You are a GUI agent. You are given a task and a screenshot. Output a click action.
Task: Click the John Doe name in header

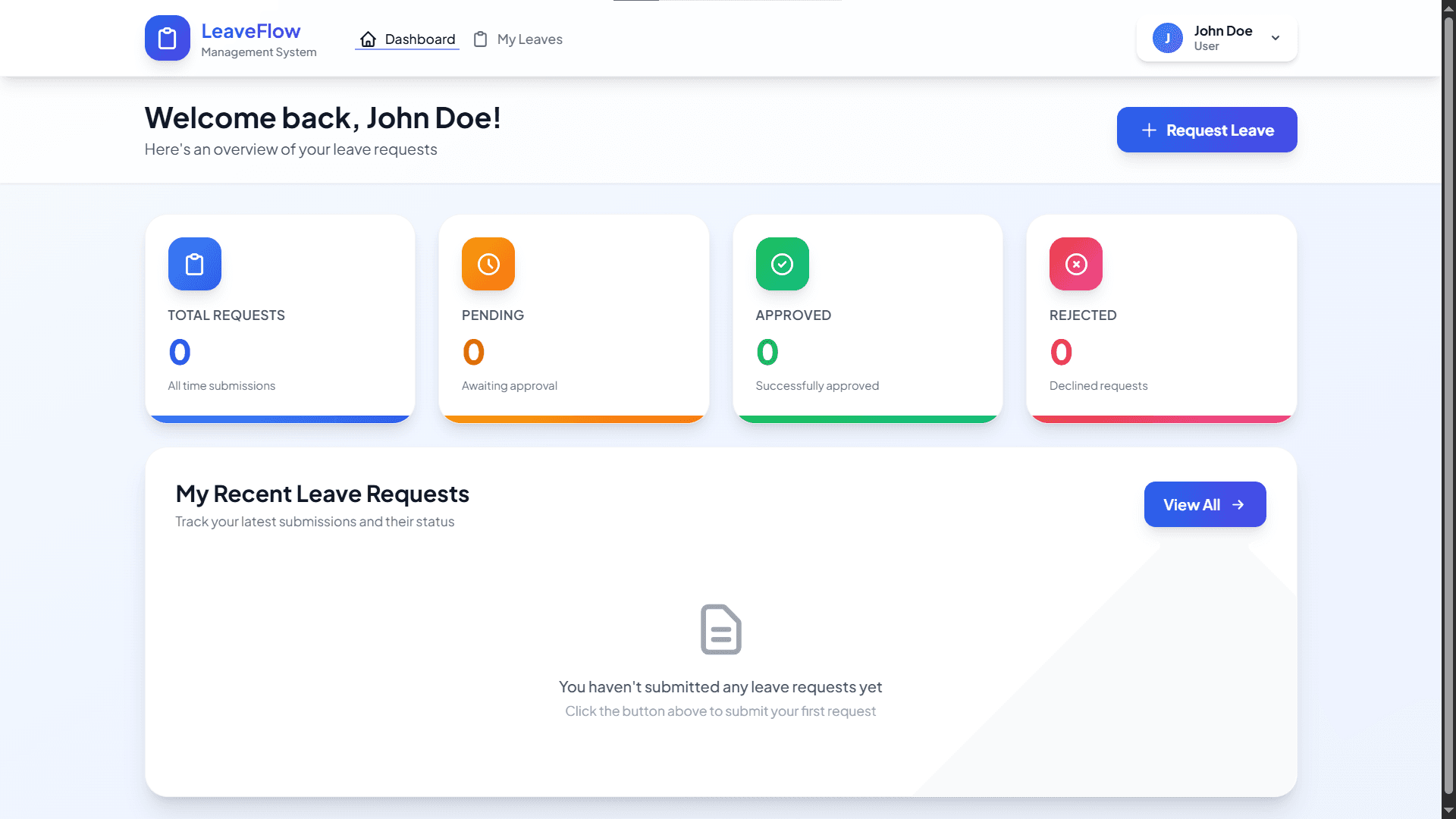(1223, 31)
